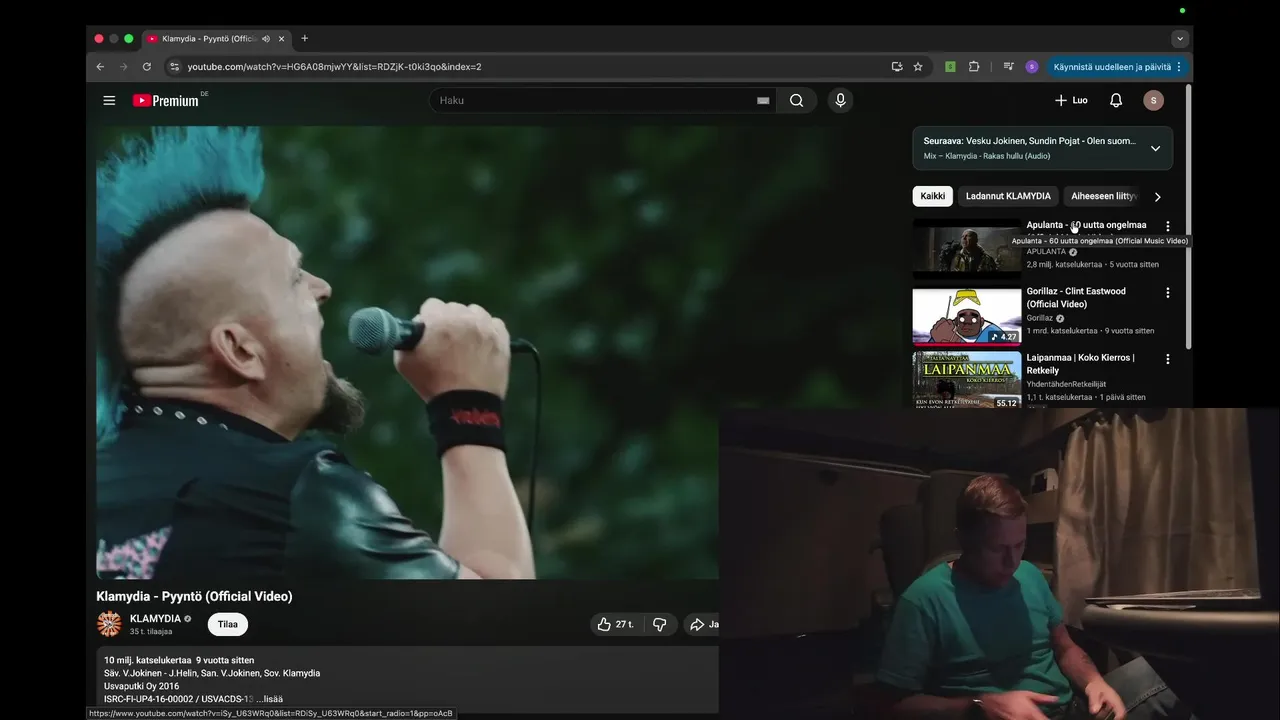Open the media control icon in toolbar
The image size is (1280, 720).
tap(1009, 67)
